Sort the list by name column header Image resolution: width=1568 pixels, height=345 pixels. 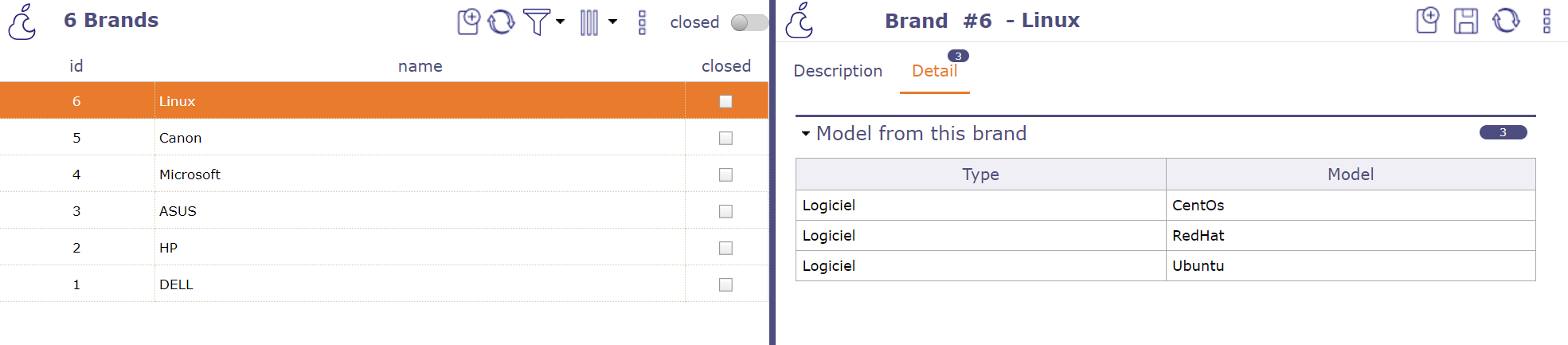(420, 66)
